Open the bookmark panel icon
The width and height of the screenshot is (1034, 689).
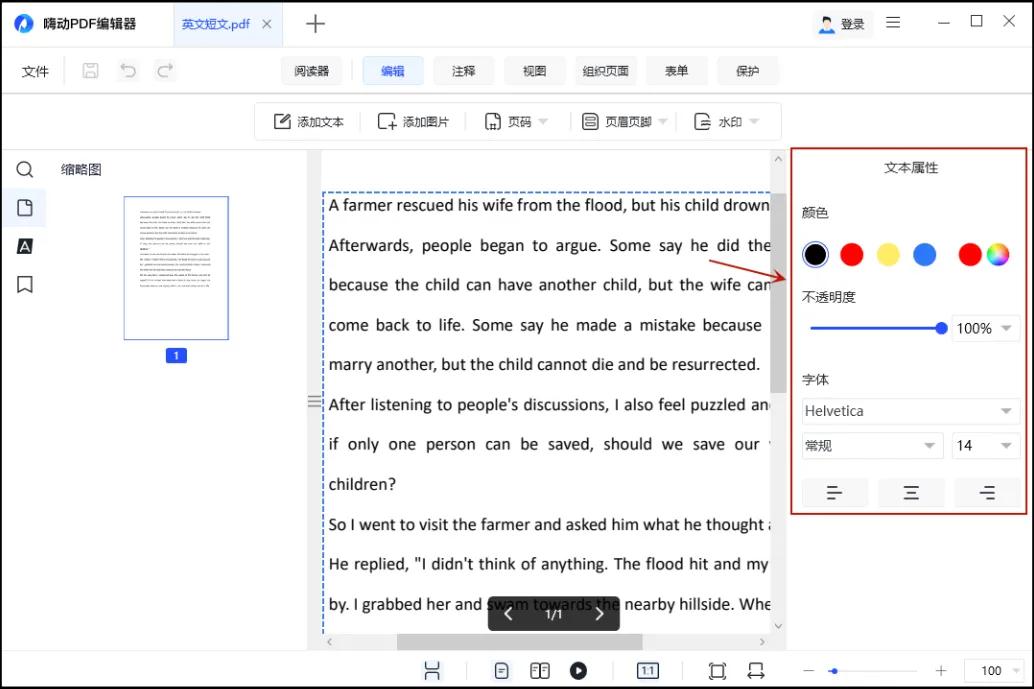(x=25, y=285)
